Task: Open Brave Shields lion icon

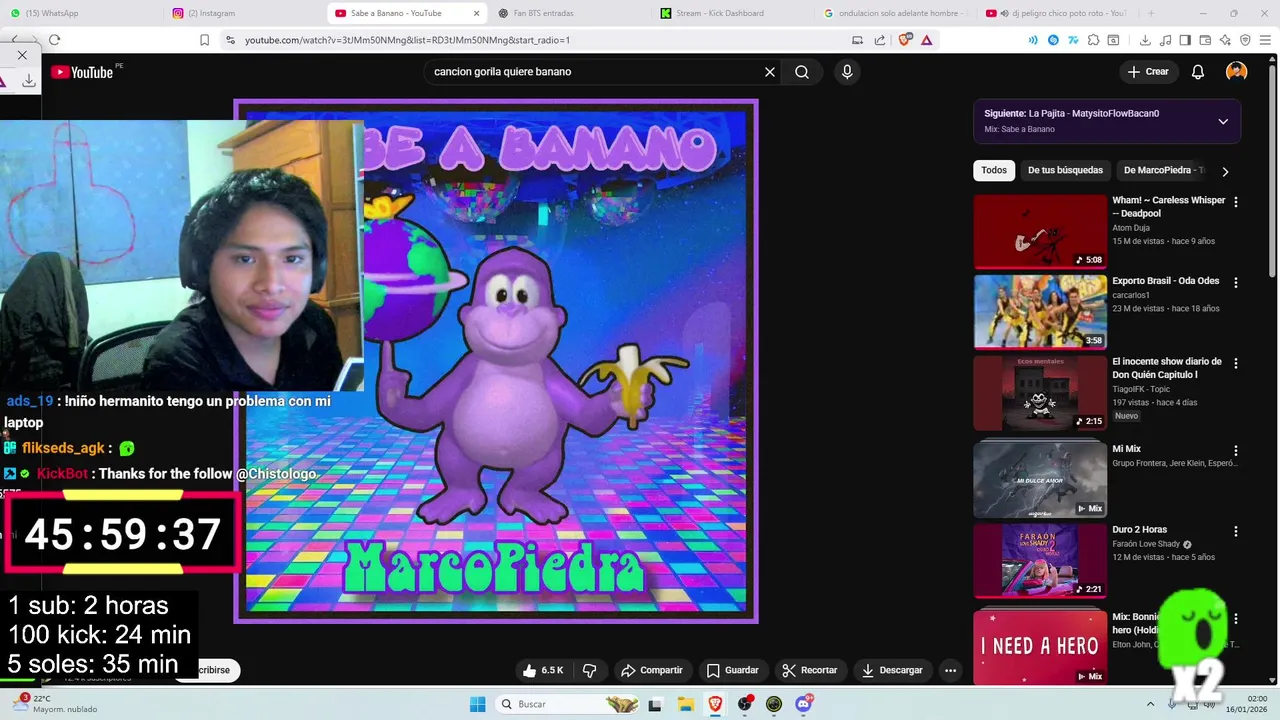Action: pyautogui.click(x=905, y=40)
